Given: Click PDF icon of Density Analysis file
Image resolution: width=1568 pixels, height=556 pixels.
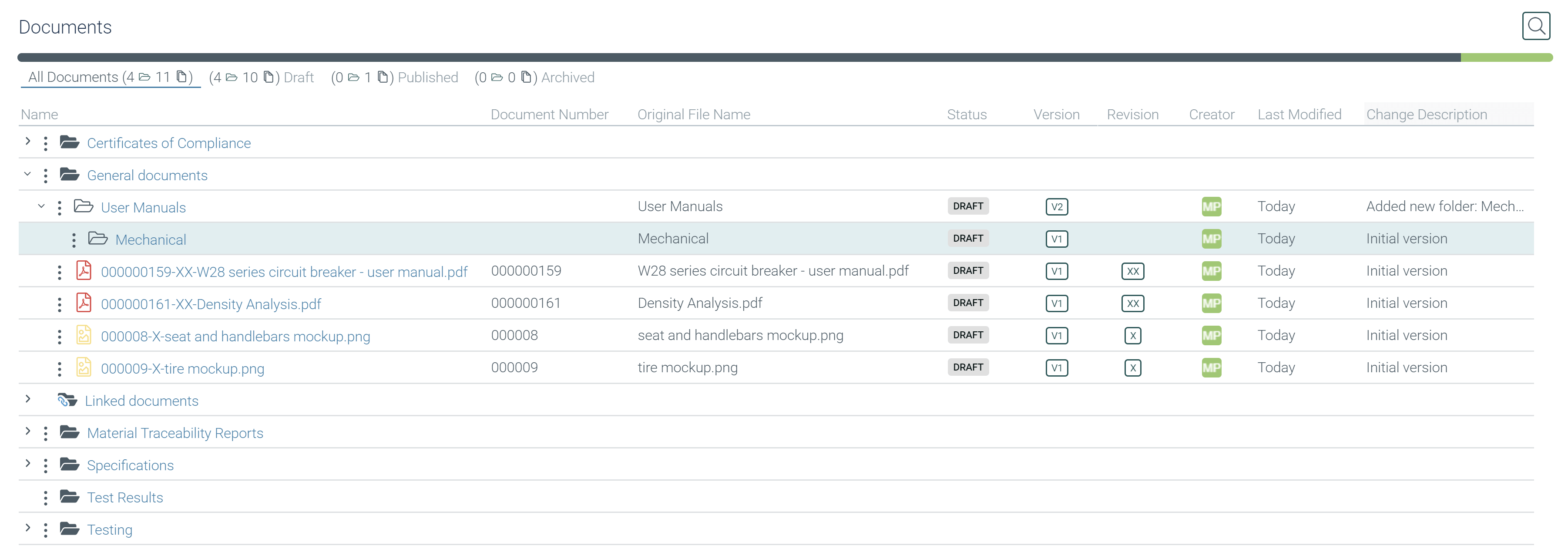Looking at the screenshot, I should 84,303.
